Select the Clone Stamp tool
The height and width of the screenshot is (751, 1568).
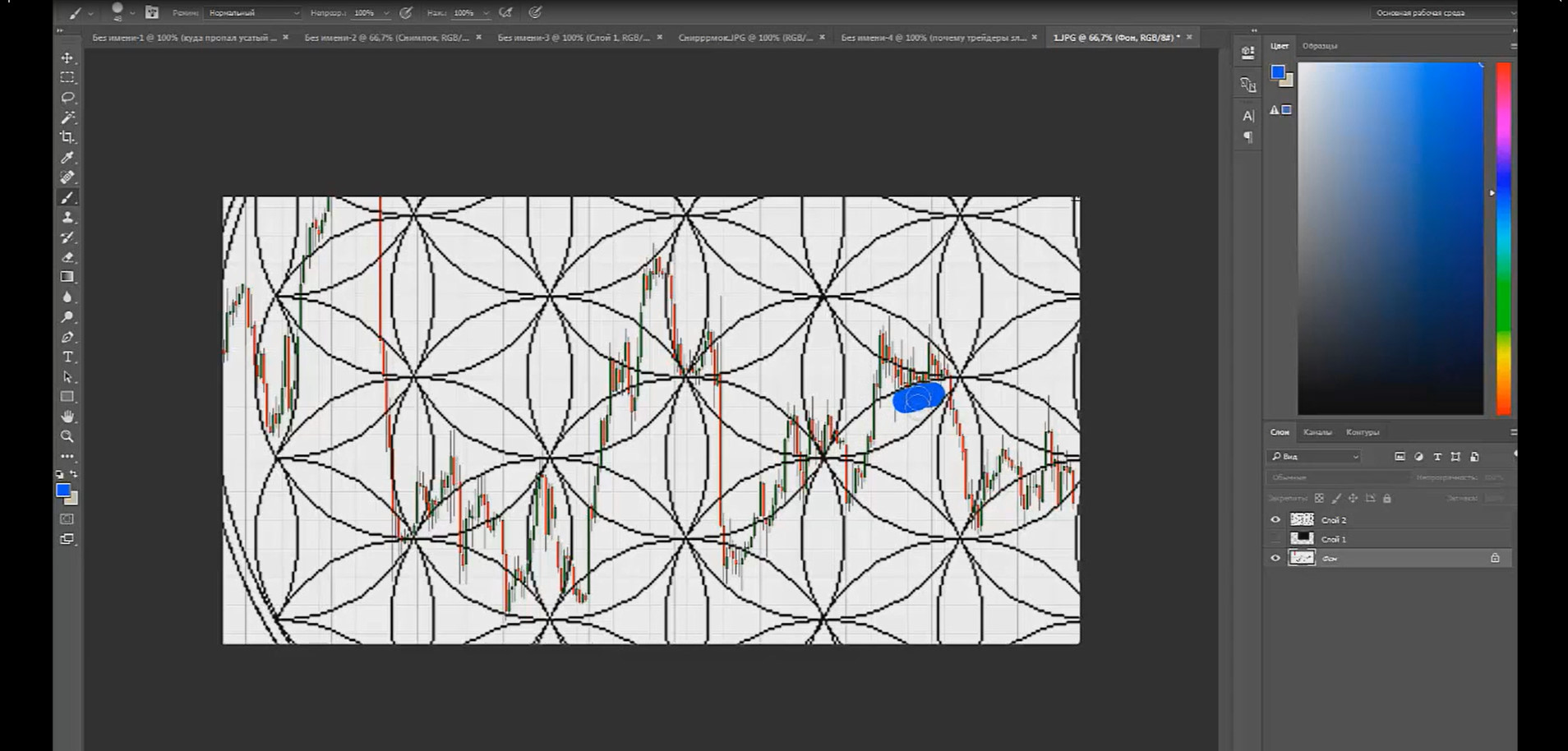click(x=67, y=217)
